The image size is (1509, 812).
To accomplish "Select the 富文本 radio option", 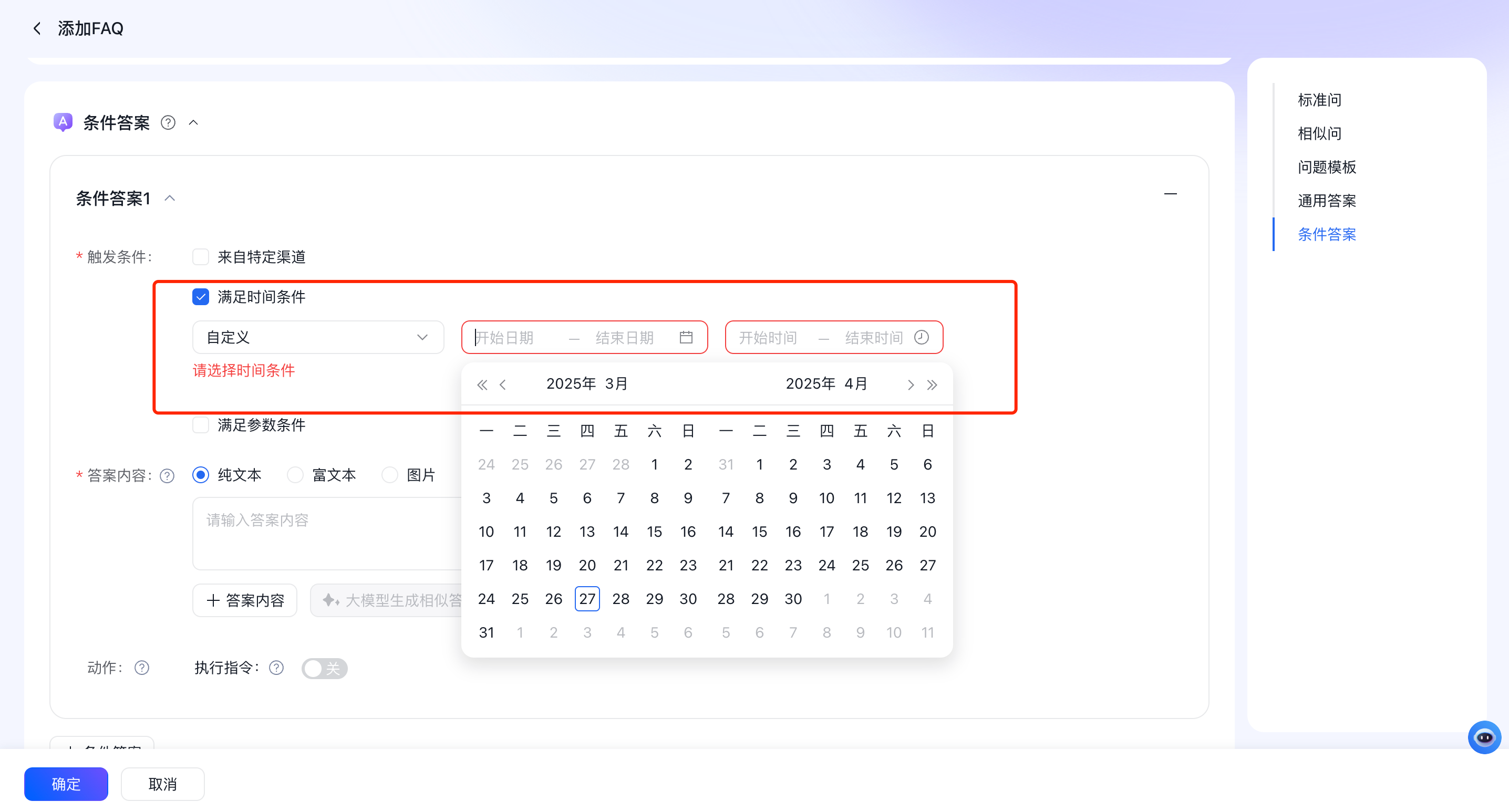I will [295, 475].
